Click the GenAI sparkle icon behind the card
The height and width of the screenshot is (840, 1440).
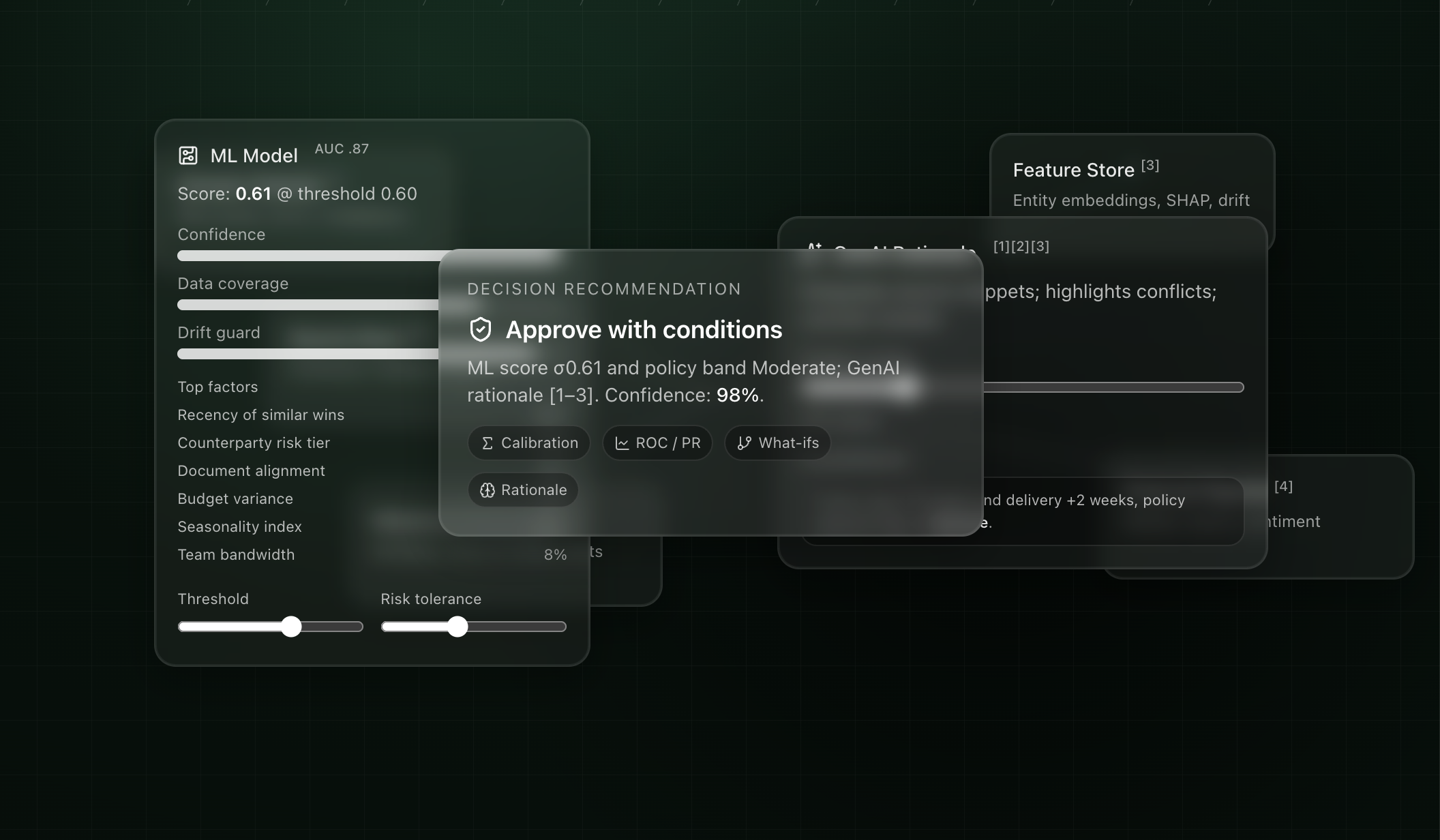(x=814, y=247)
